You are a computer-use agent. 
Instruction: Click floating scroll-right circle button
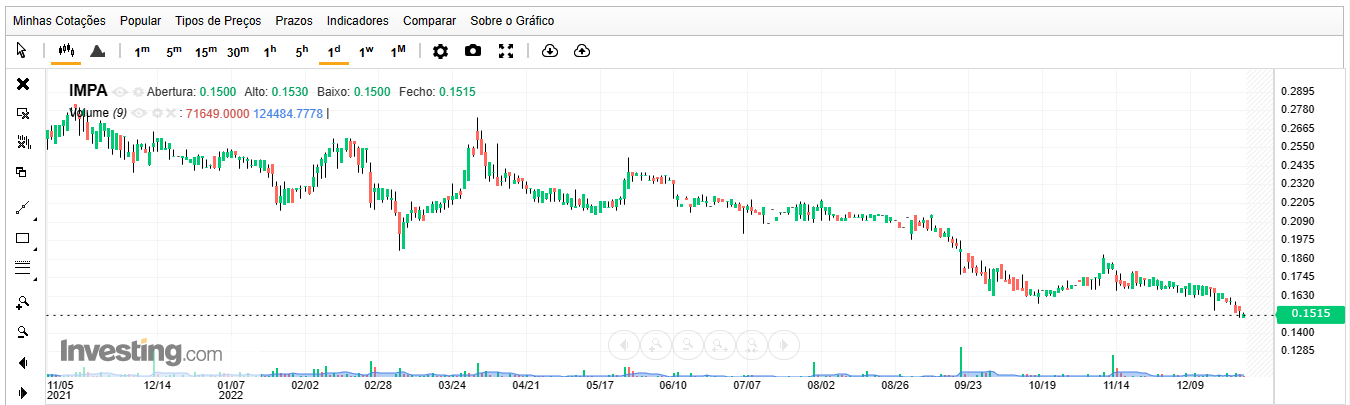point(783,345)
